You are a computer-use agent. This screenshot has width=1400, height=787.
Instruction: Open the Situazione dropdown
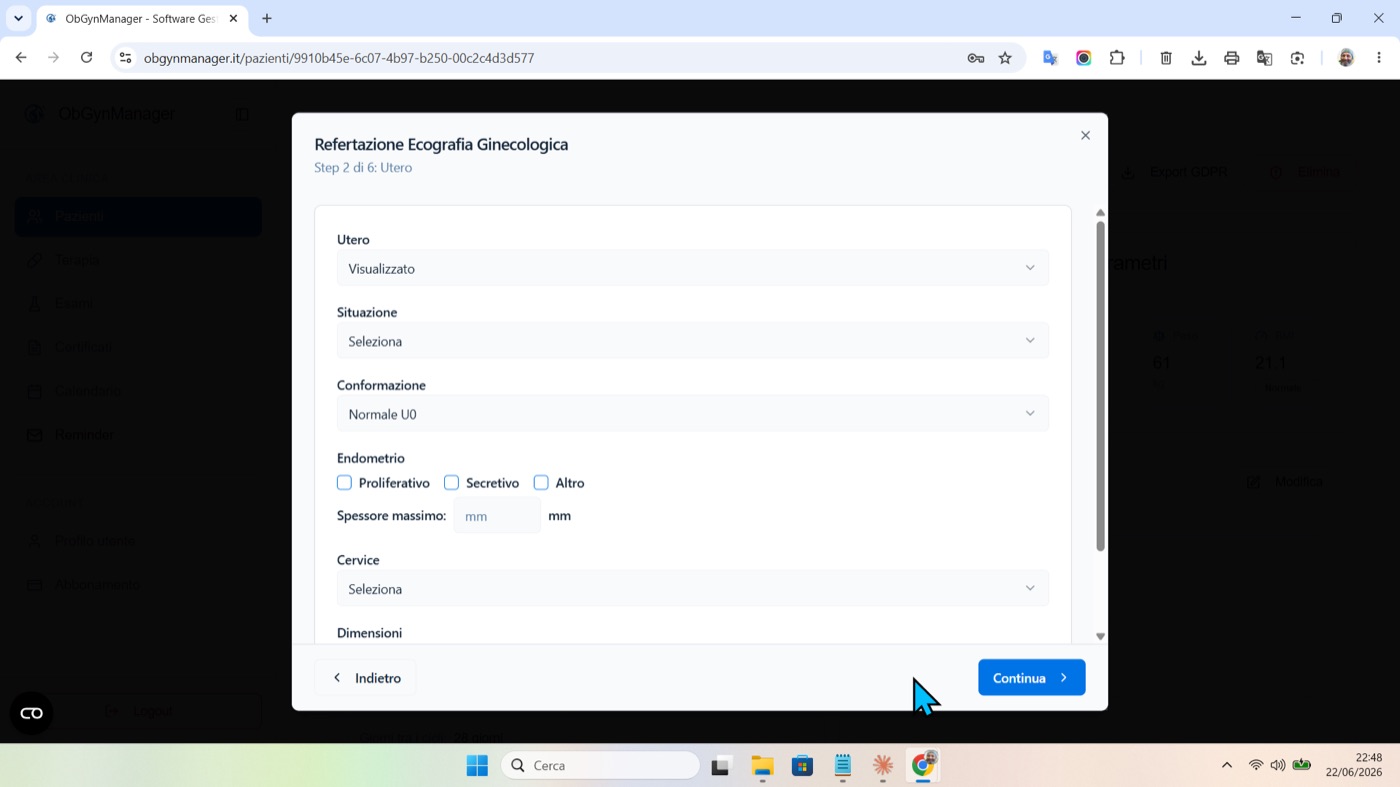point(692,341)
